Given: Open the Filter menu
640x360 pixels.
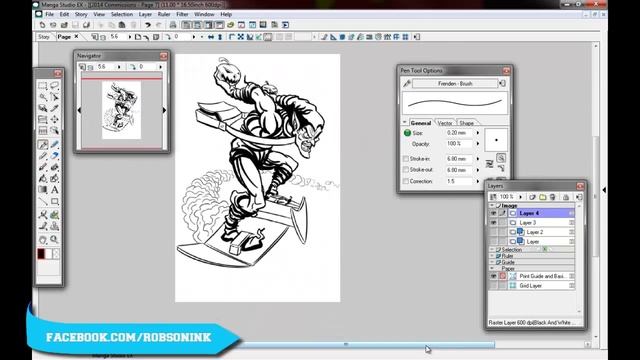Looking at the screenshot, I should point(182,14).
